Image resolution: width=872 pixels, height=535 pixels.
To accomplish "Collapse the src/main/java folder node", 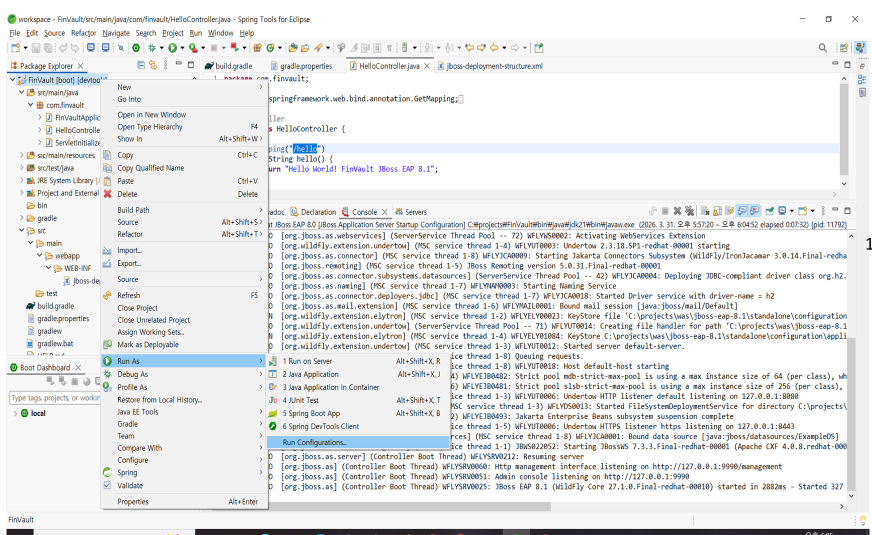I will click(x=22, y=92).
